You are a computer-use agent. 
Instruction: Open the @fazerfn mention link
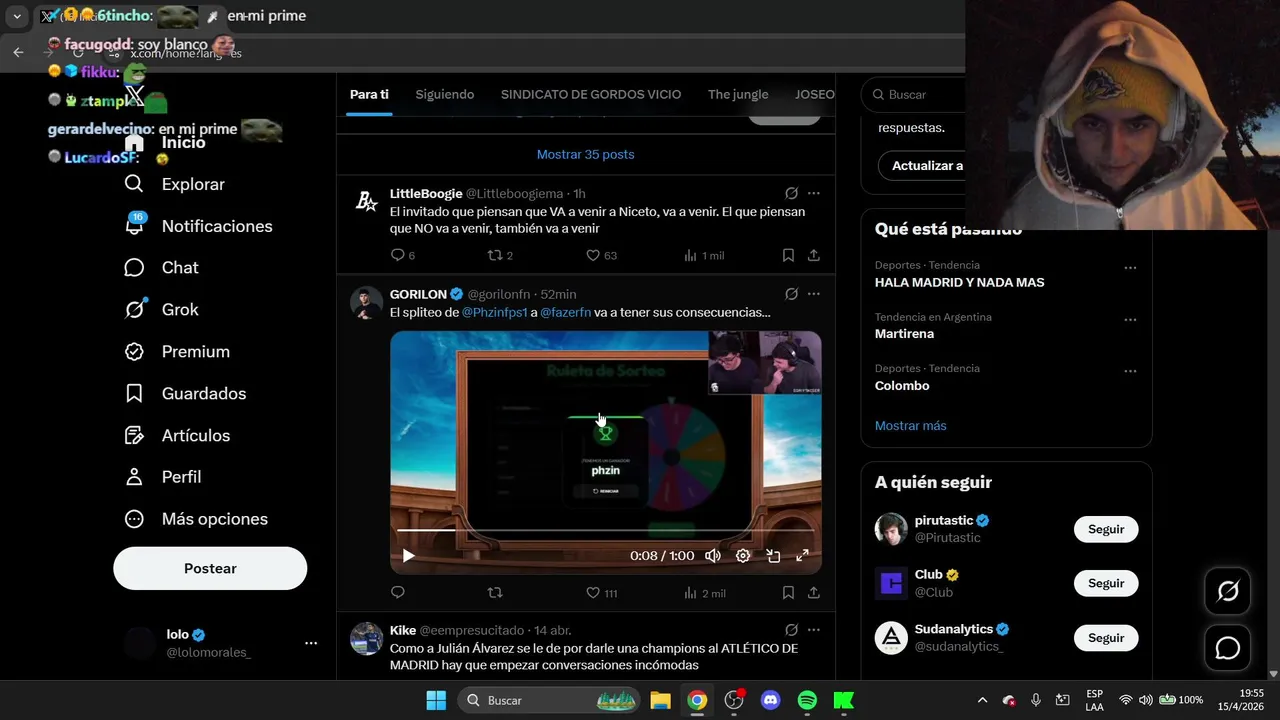(x=566, y=312)
